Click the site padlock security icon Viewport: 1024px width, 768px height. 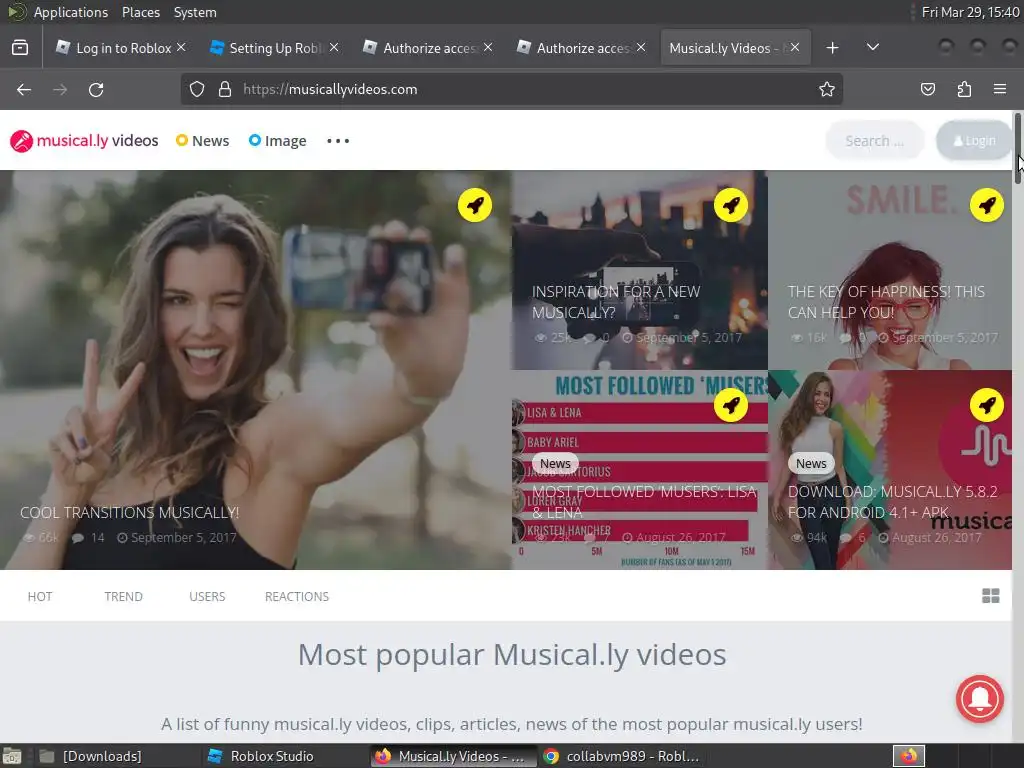(225, 89)
